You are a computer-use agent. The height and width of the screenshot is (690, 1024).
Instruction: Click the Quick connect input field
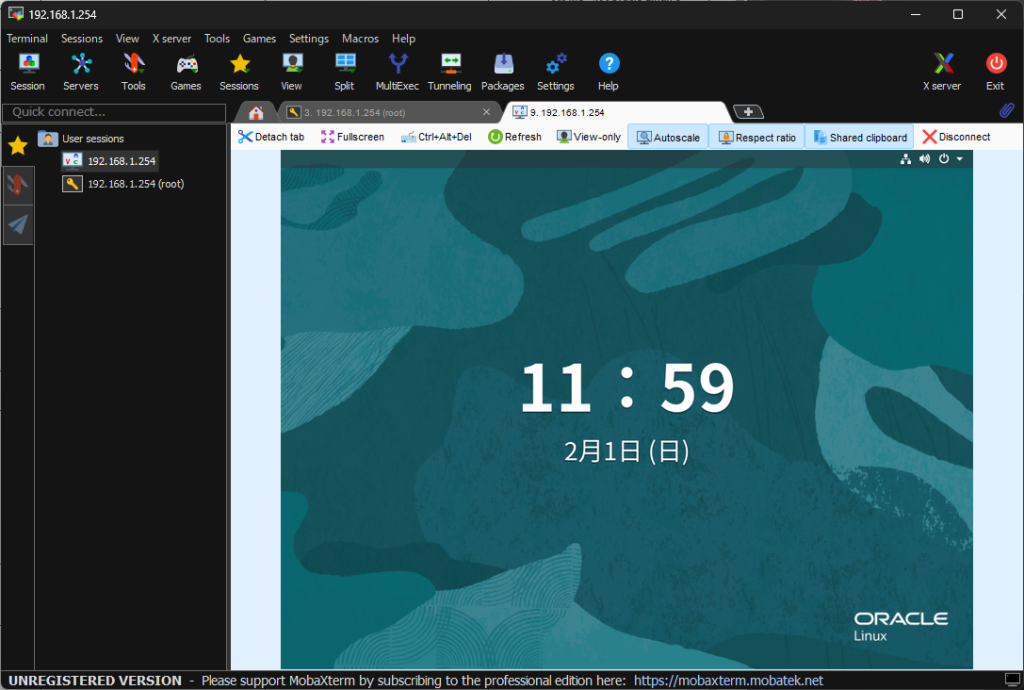click(x=112, y=112)
